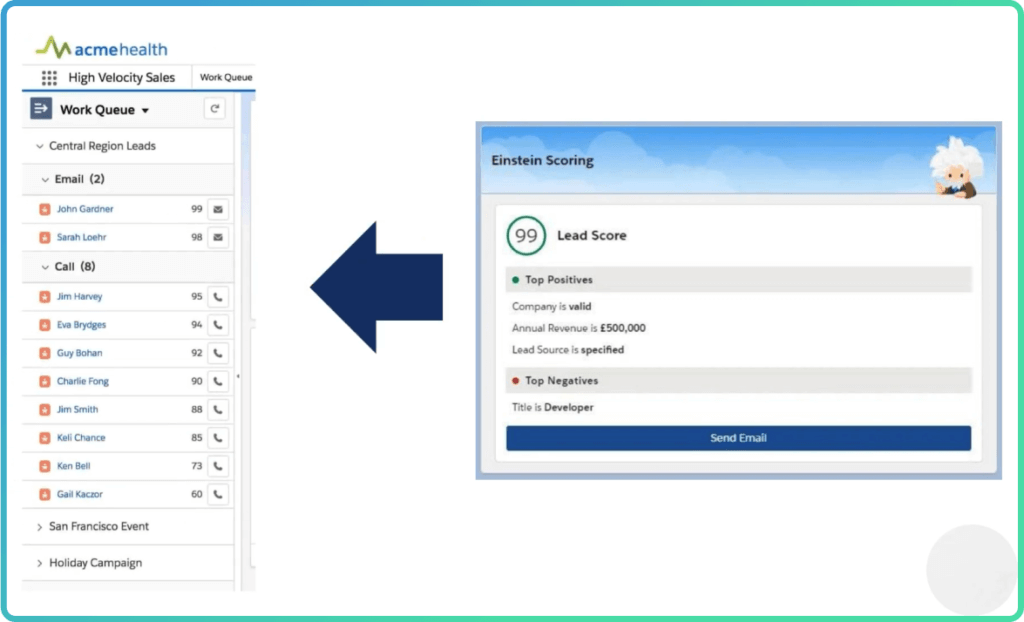Click 'Lead Source is specified' text

tap(568, 350)
